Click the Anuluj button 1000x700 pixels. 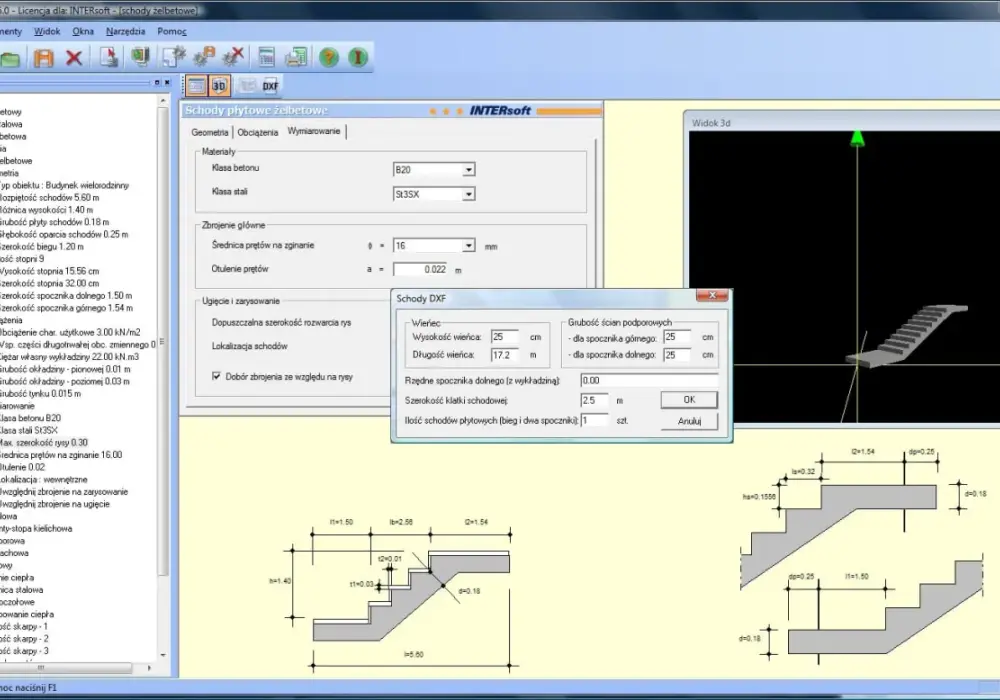coord(689,421)
